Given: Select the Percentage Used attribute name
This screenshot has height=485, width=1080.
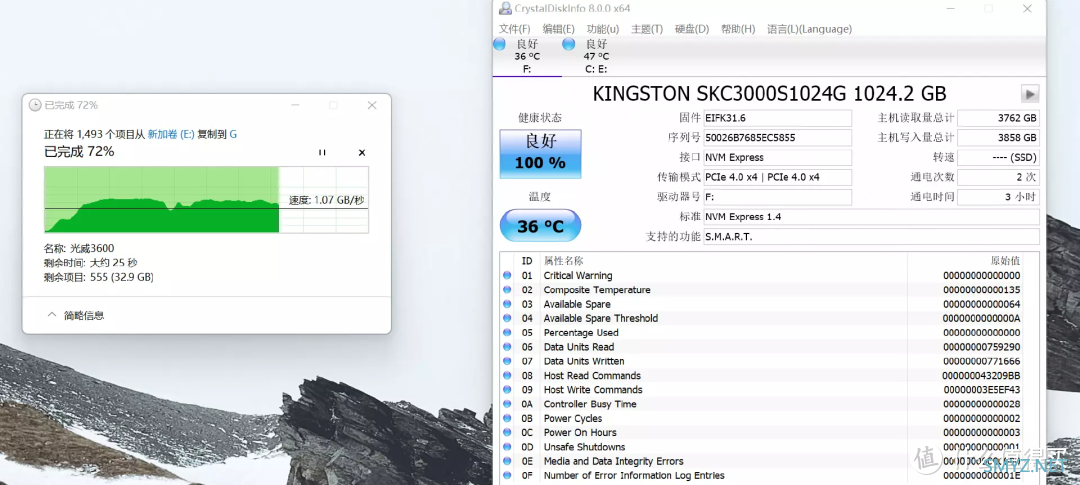Looking at the screenshot, I should 581,333.
